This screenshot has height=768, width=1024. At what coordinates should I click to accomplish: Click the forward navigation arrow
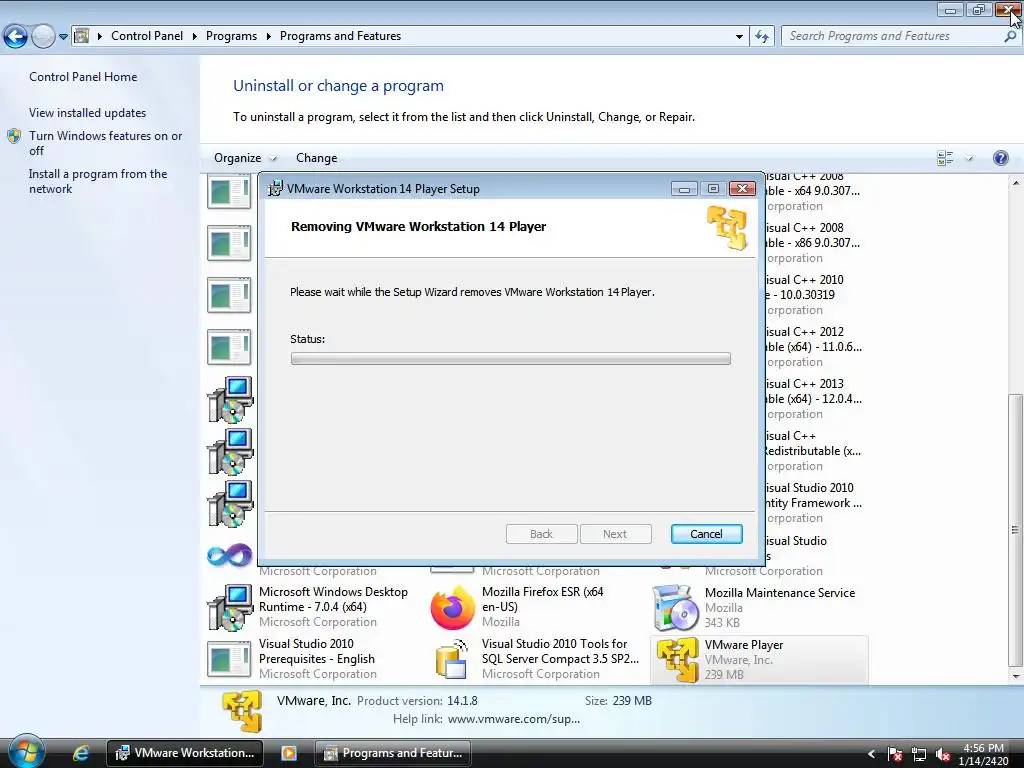coord(43,36)
